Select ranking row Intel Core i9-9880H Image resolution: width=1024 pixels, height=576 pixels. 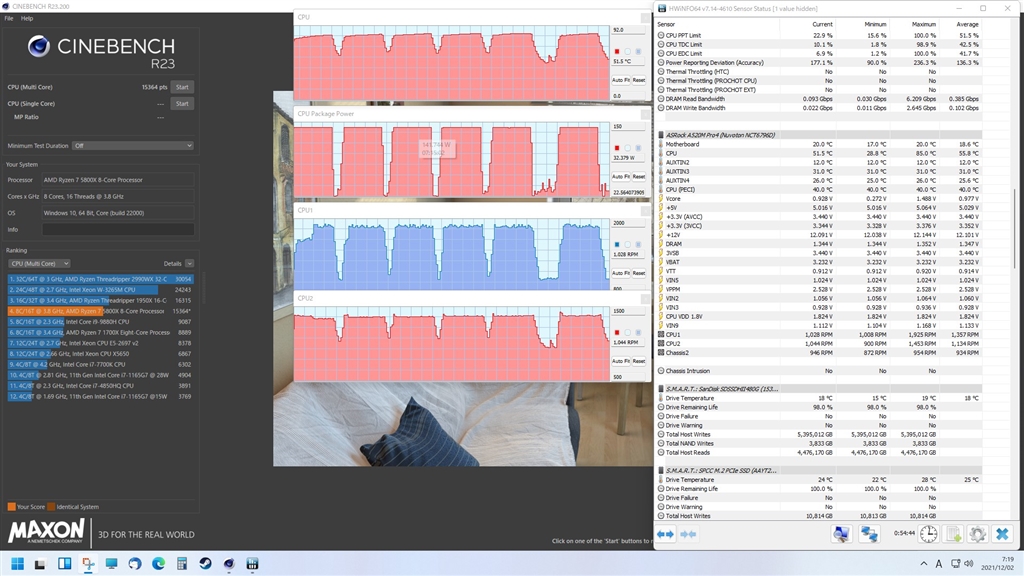click(x=100, y=321)
